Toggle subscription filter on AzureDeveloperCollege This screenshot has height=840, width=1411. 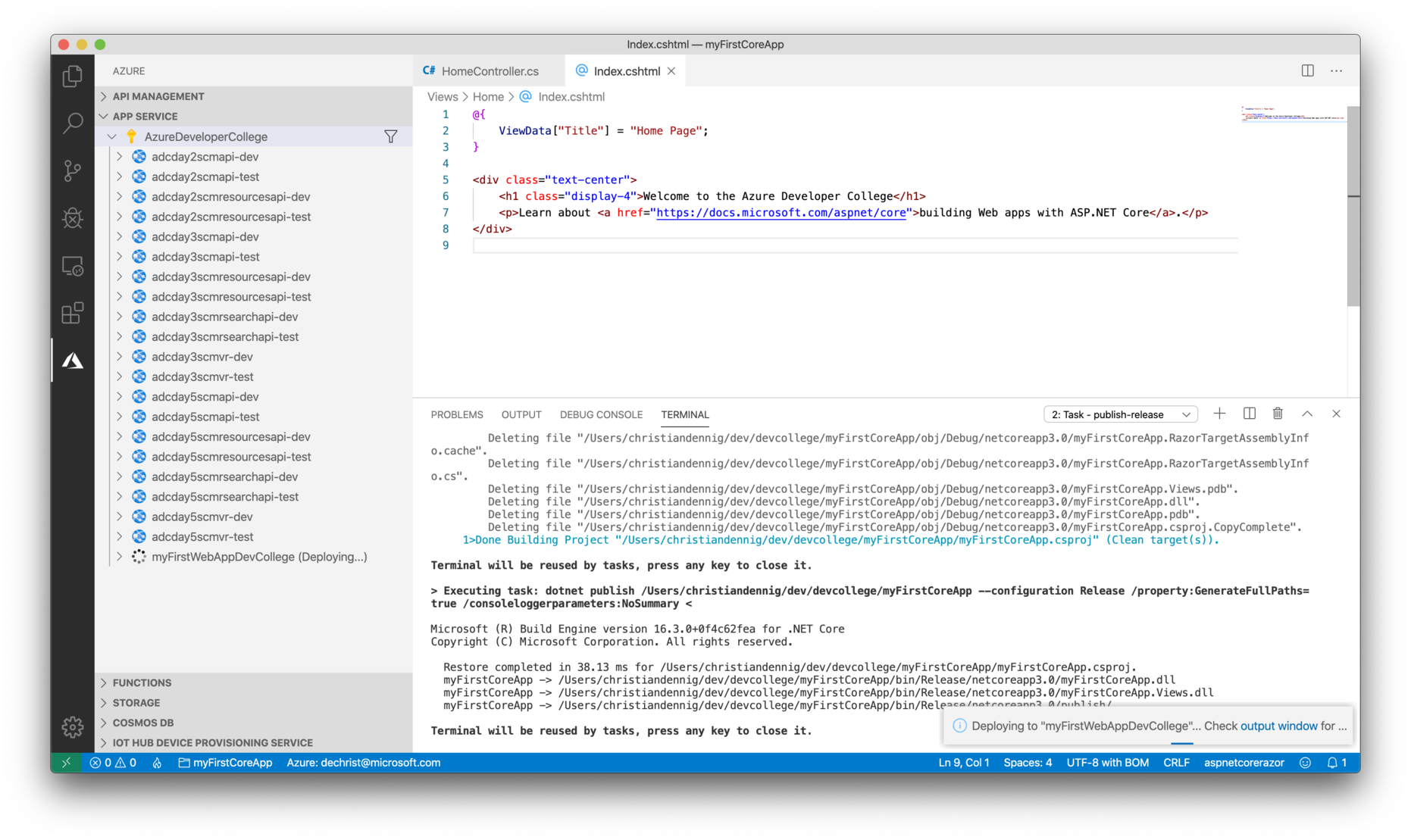tap(391, 136)
